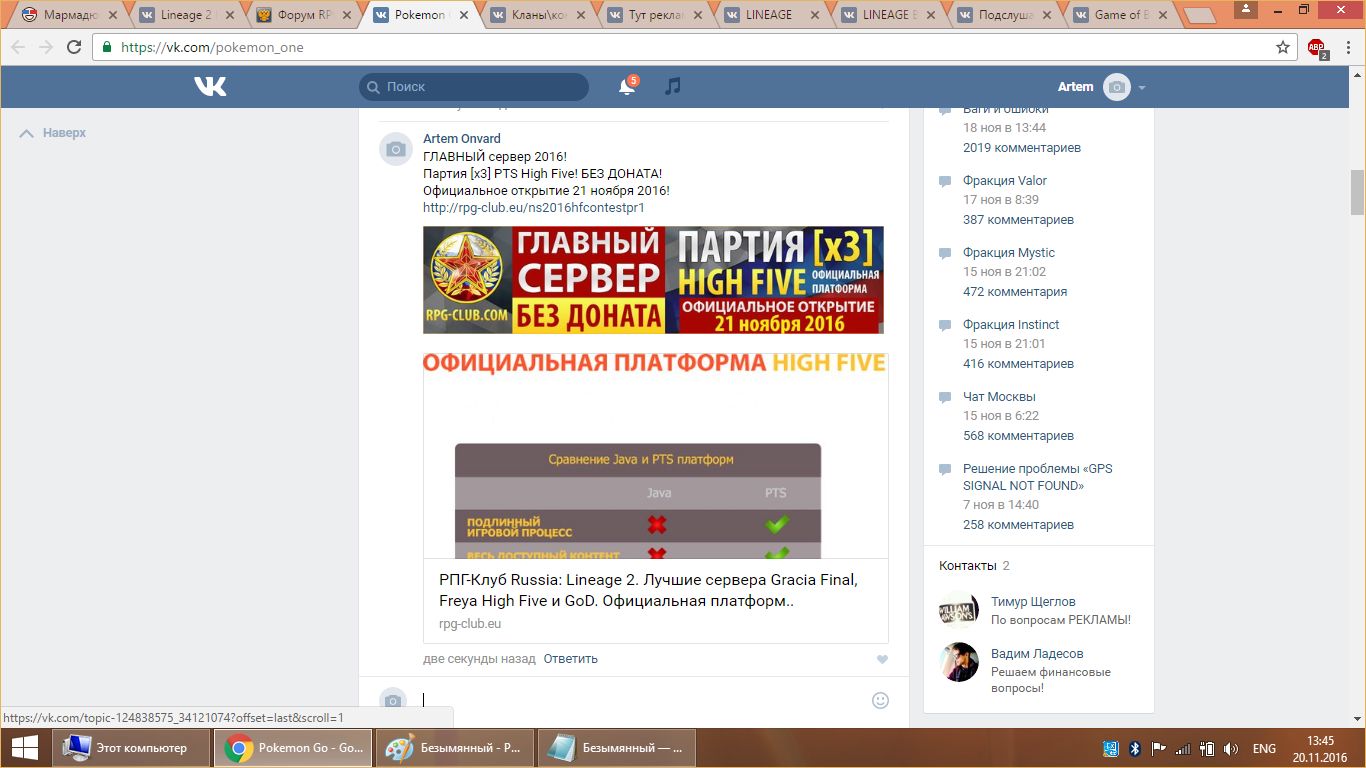The width and height of the screenshot is (1366, 768).
Task: Open the Windows Start menu
Action: [x=24, y=748]
